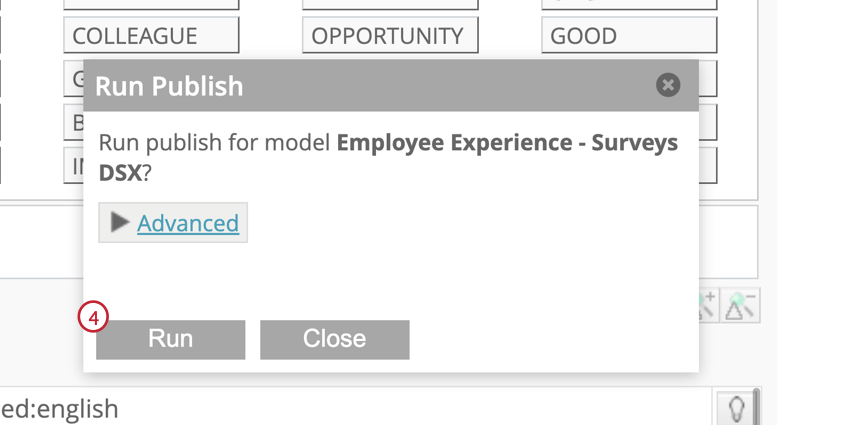The image size is (850, 425).
Task: Click the partially hidden box starting with G
Action: click(73, 78)
